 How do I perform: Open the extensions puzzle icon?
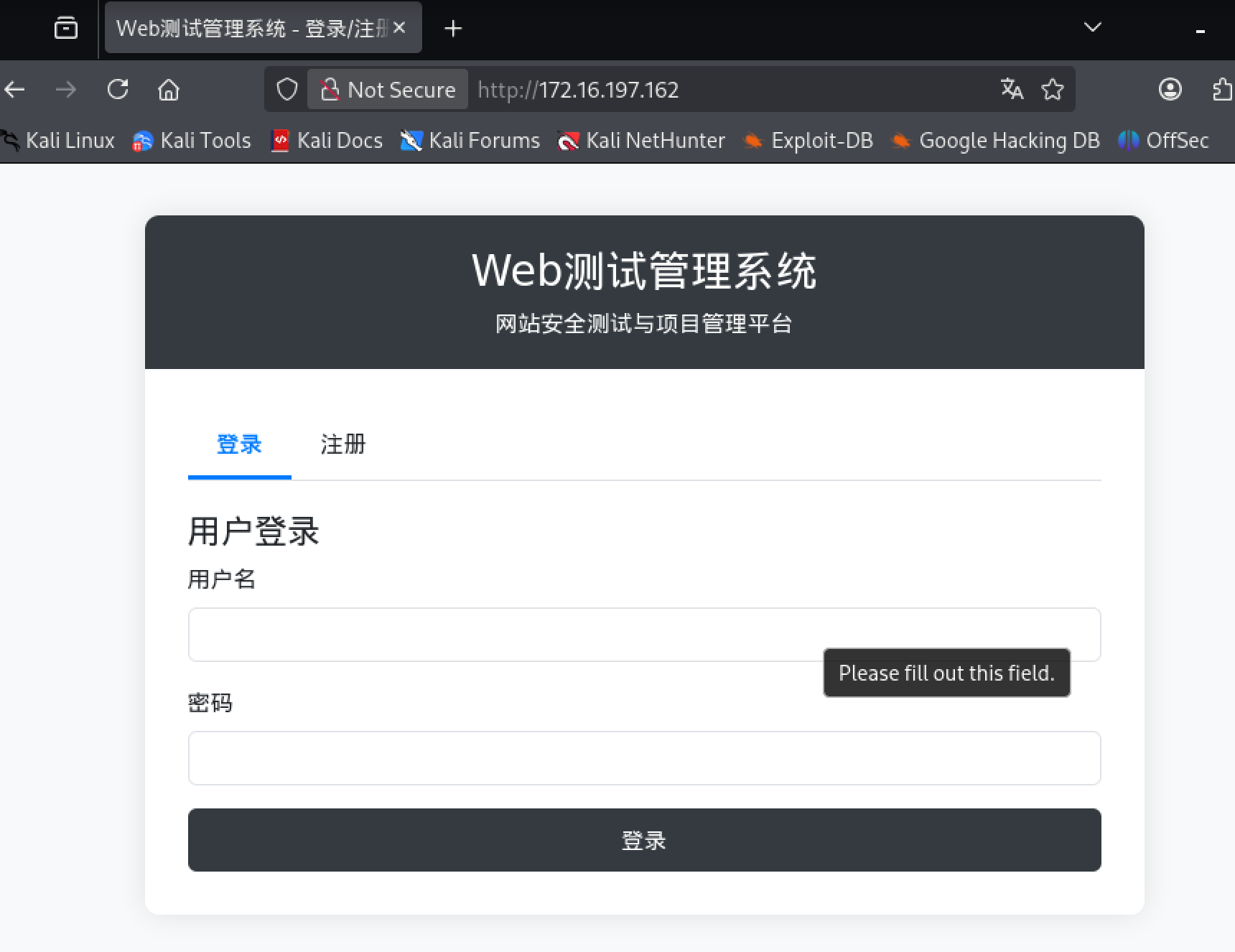[x=1221, y=90]
